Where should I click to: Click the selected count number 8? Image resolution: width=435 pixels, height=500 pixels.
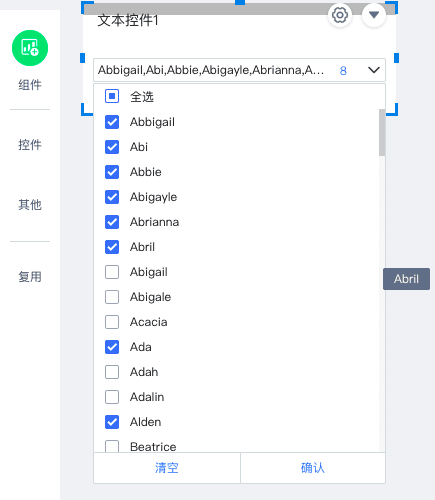[x=343, y=71]
